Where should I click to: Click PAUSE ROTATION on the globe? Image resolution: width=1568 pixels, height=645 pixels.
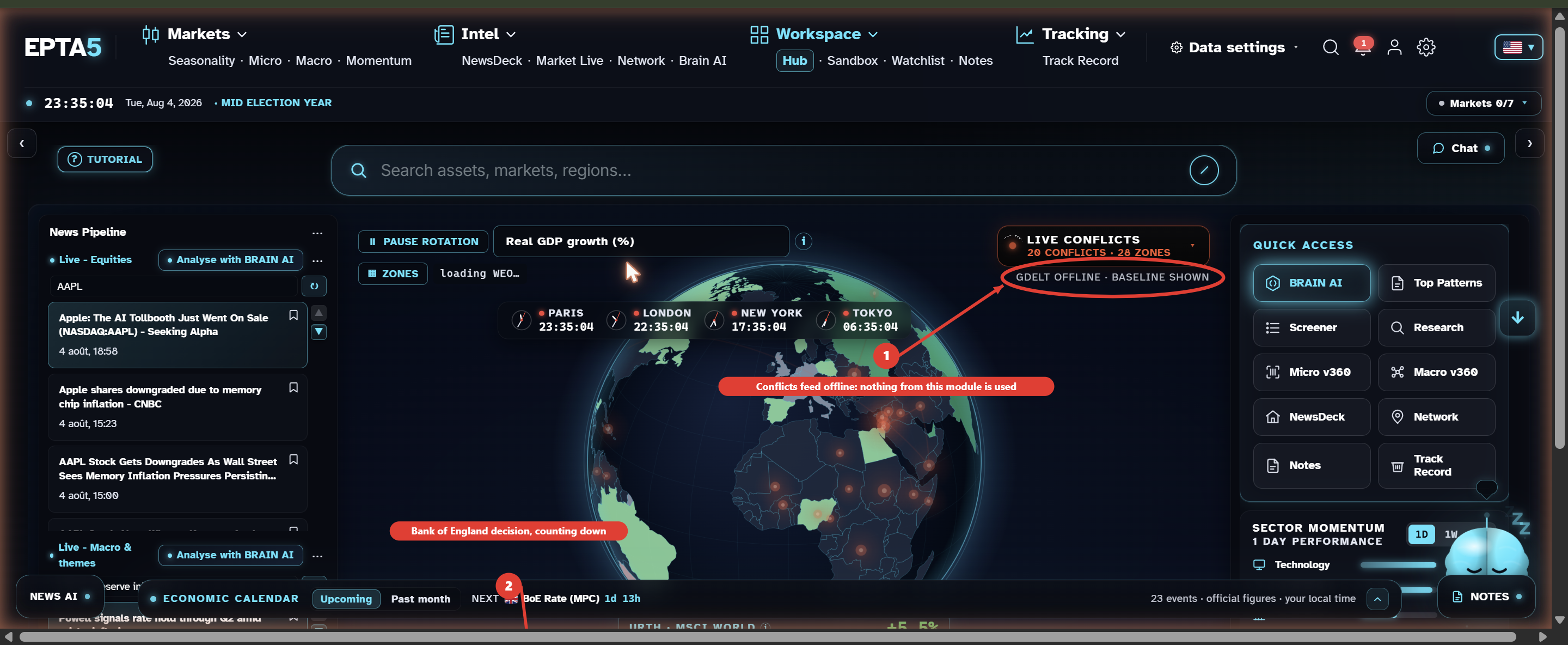click(x=423, y=242)
